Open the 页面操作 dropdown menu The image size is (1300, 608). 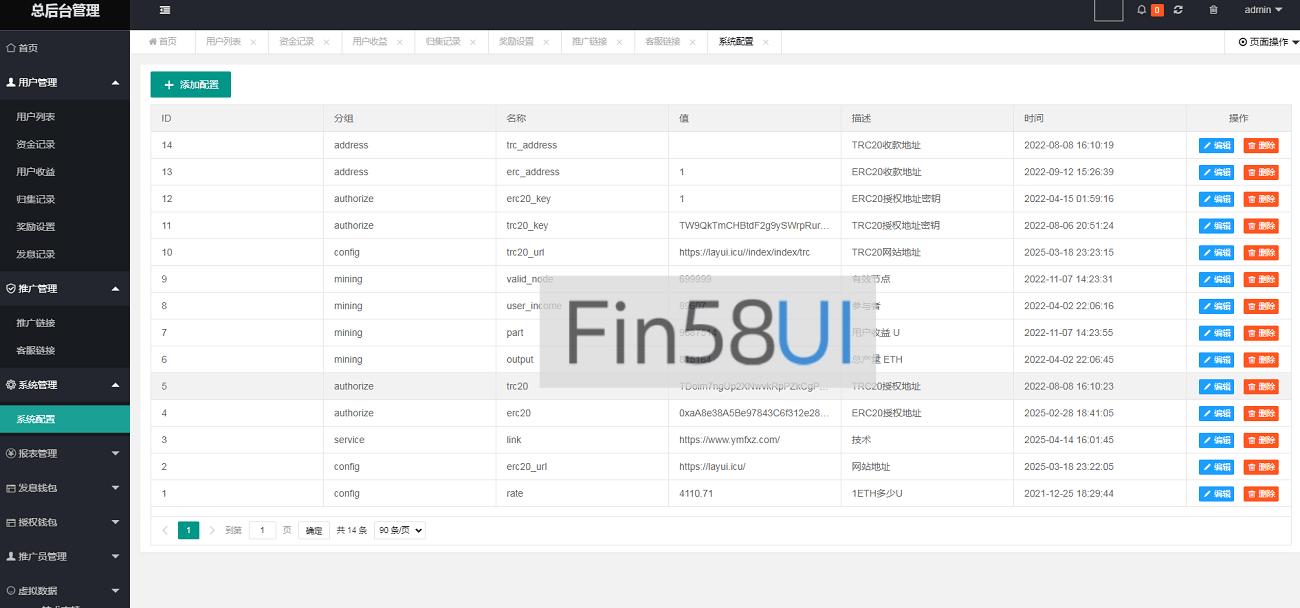pos(1268,42)
